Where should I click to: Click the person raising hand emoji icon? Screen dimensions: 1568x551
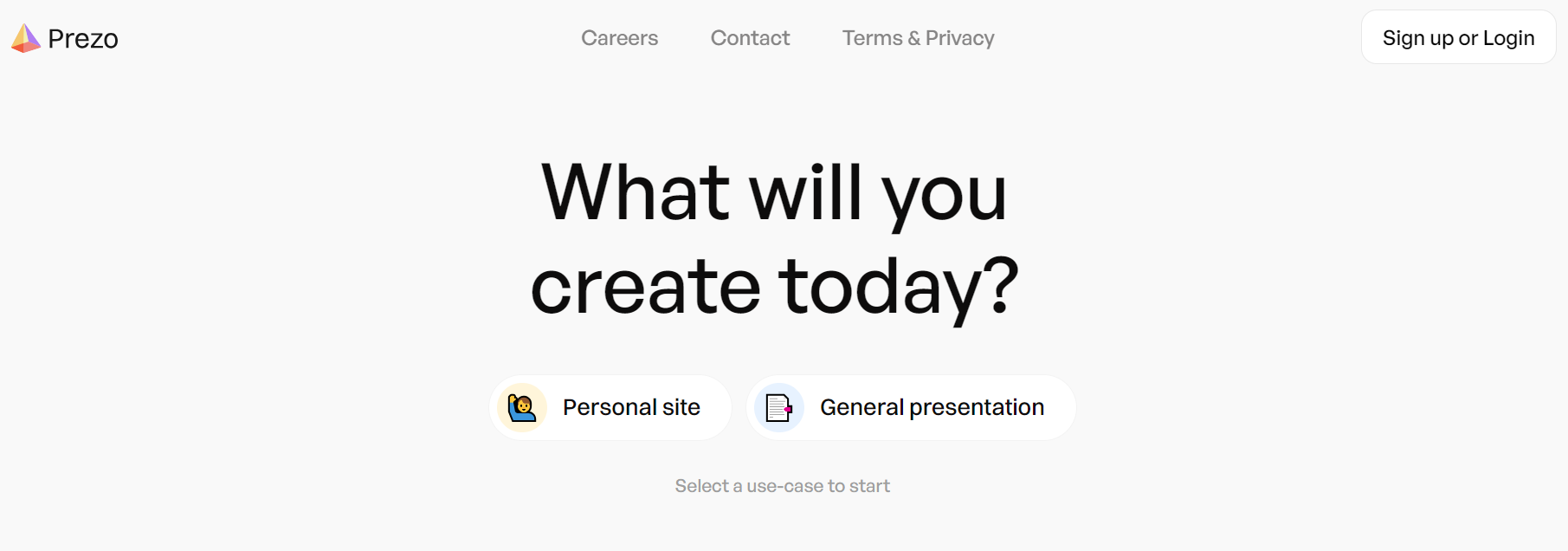coord(521,406)
